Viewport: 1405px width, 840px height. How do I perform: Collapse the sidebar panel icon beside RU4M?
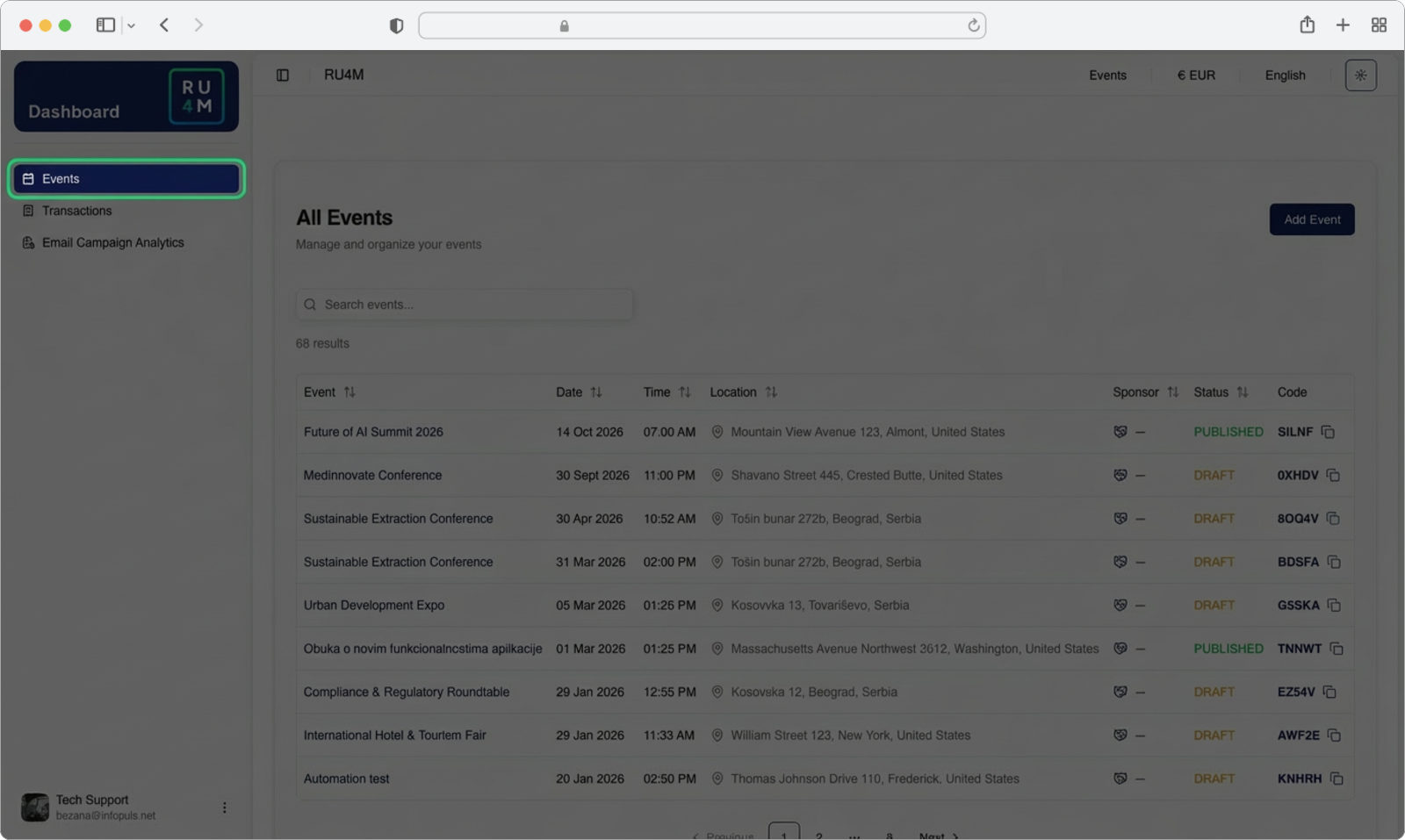click(283, 75)
